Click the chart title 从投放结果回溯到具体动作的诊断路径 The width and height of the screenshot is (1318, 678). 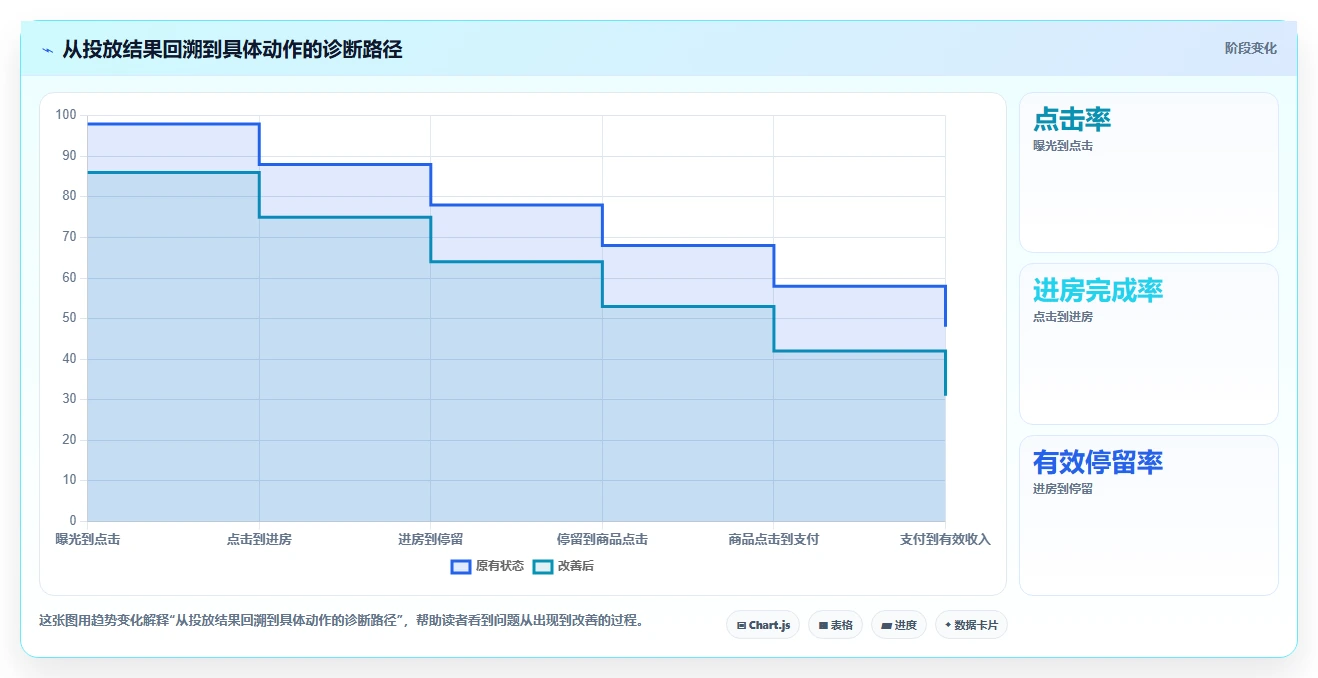click(x=232, y=49)
